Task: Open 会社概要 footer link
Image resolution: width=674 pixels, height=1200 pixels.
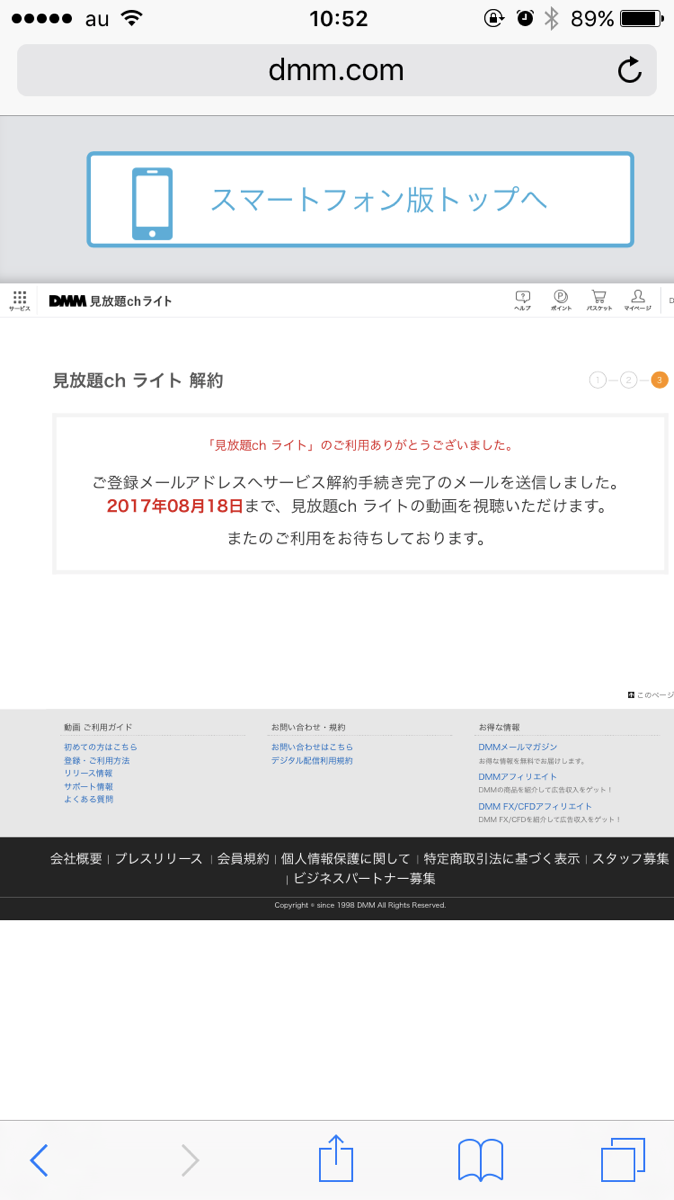Action: coord(76,859)
